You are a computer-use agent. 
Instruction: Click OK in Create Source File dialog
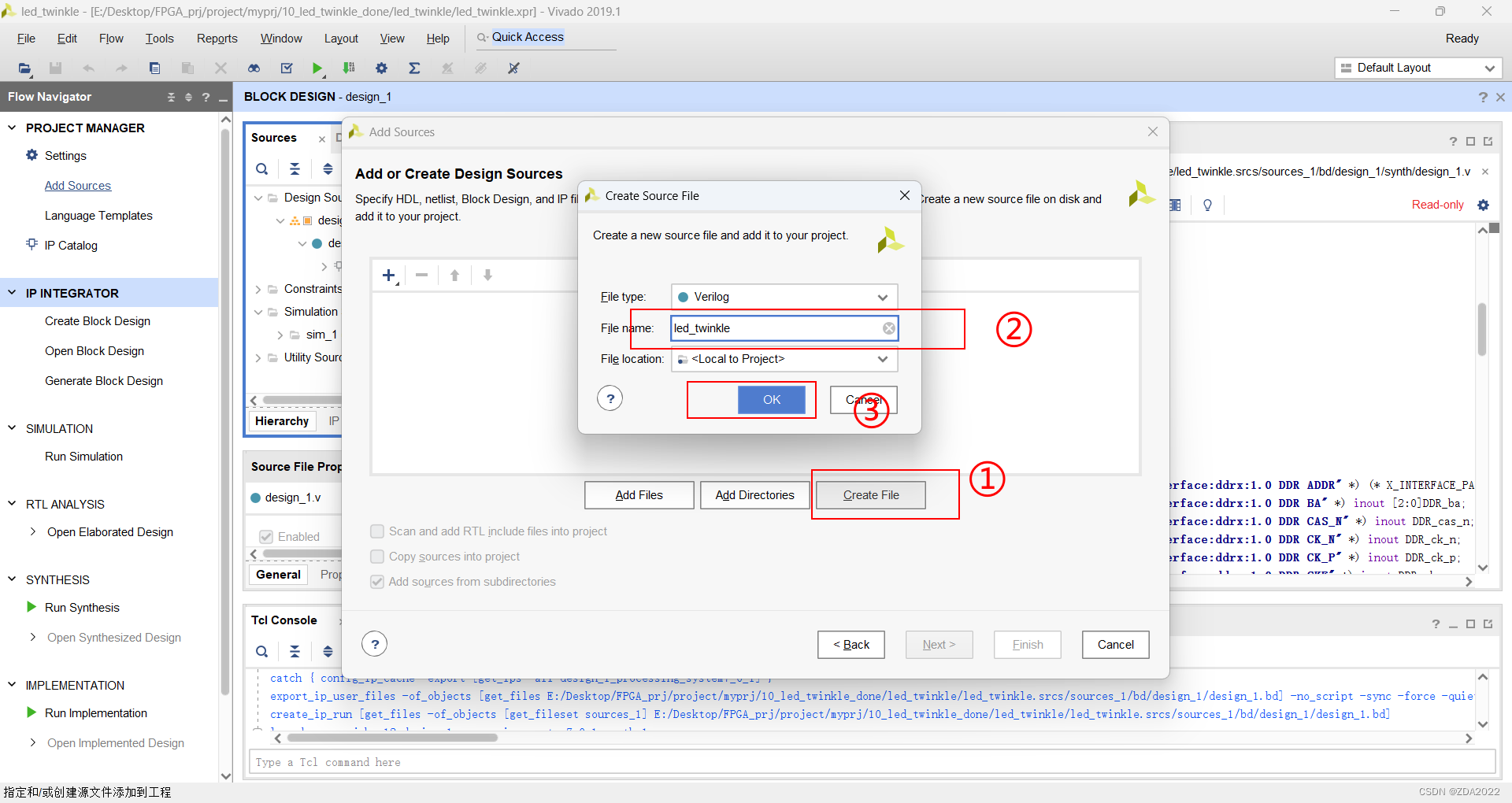772,400
